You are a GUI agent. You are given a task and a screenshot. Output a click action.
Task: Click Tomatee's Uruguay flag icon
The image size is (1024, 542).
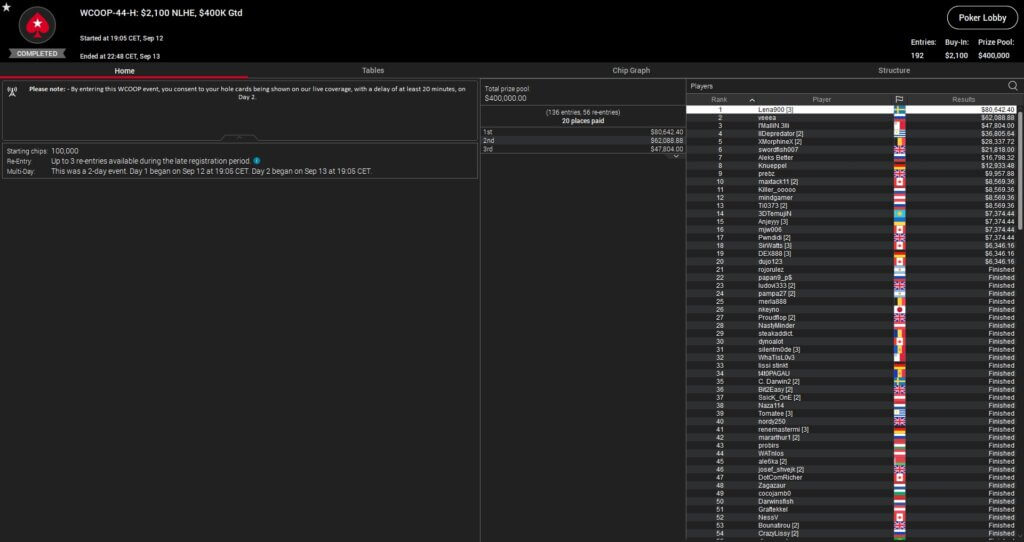click(x=899, y=413)
